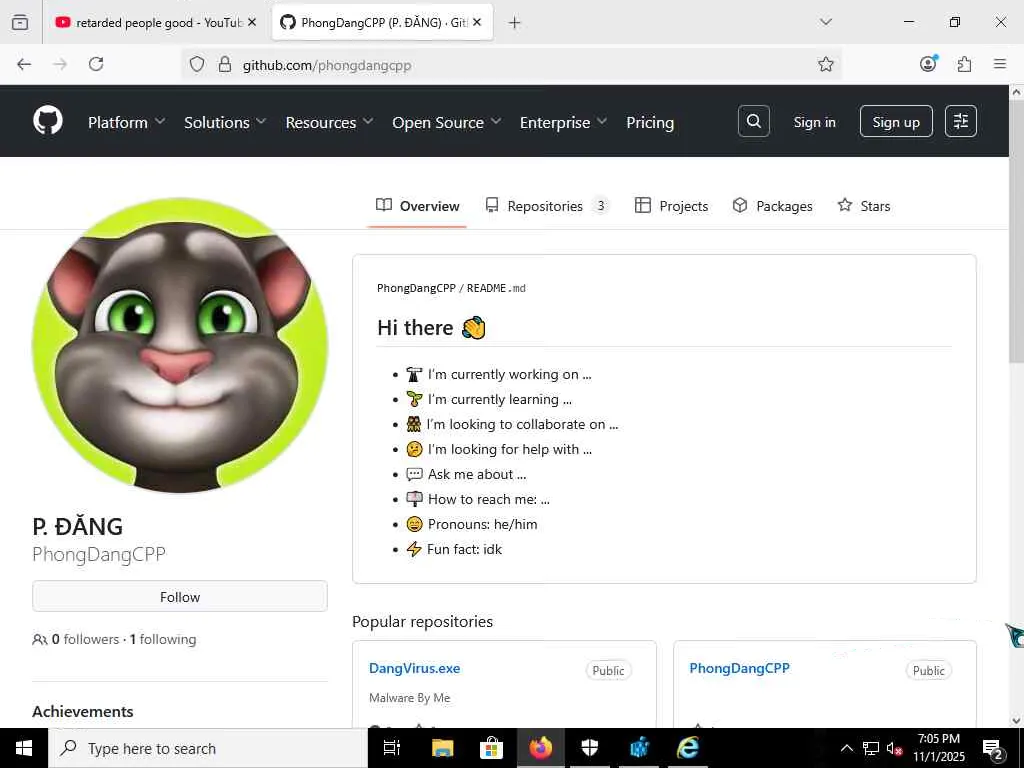Close the YouTube tab
The height and width of the screenshot is (768, 1024).
pyautogui.click(x=252, y=22)
